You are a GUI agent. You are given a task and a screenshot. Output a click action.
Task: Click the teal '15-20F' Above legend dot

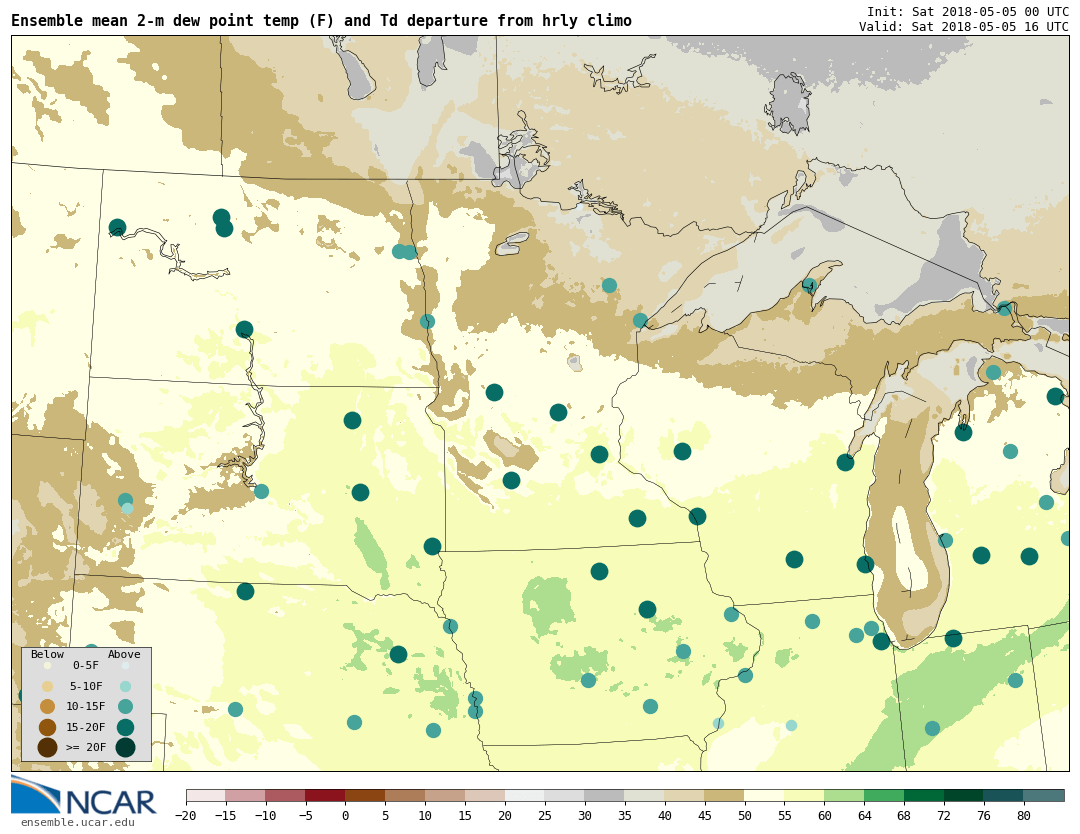[125, 727]
